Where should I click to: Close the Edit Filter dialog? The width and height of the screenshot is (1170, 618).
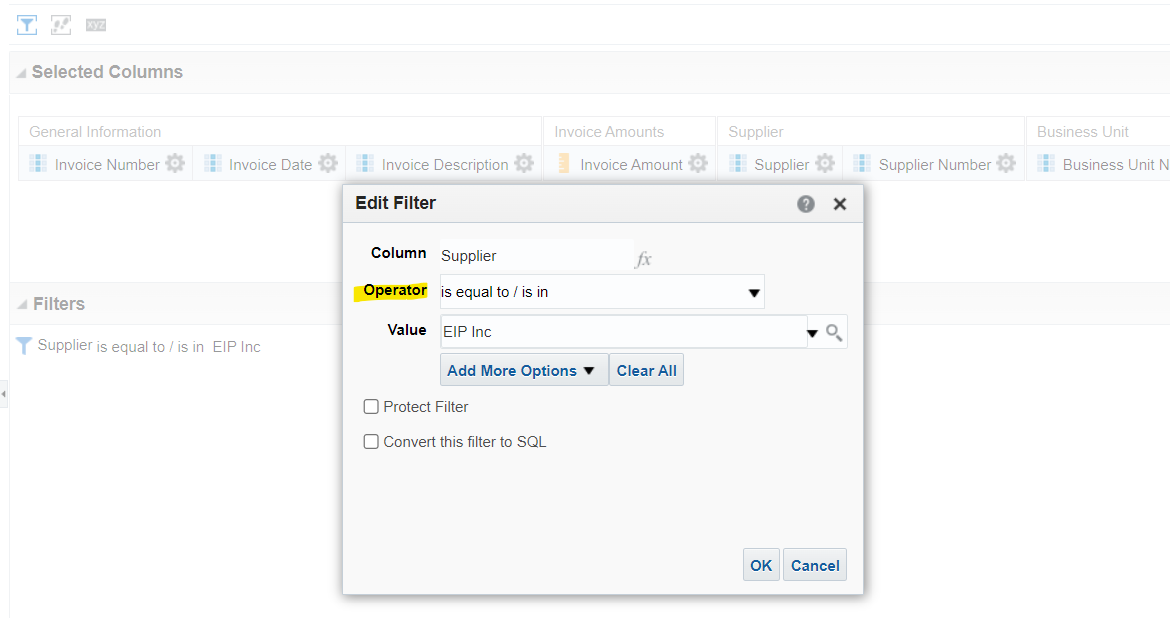(839, 204)
